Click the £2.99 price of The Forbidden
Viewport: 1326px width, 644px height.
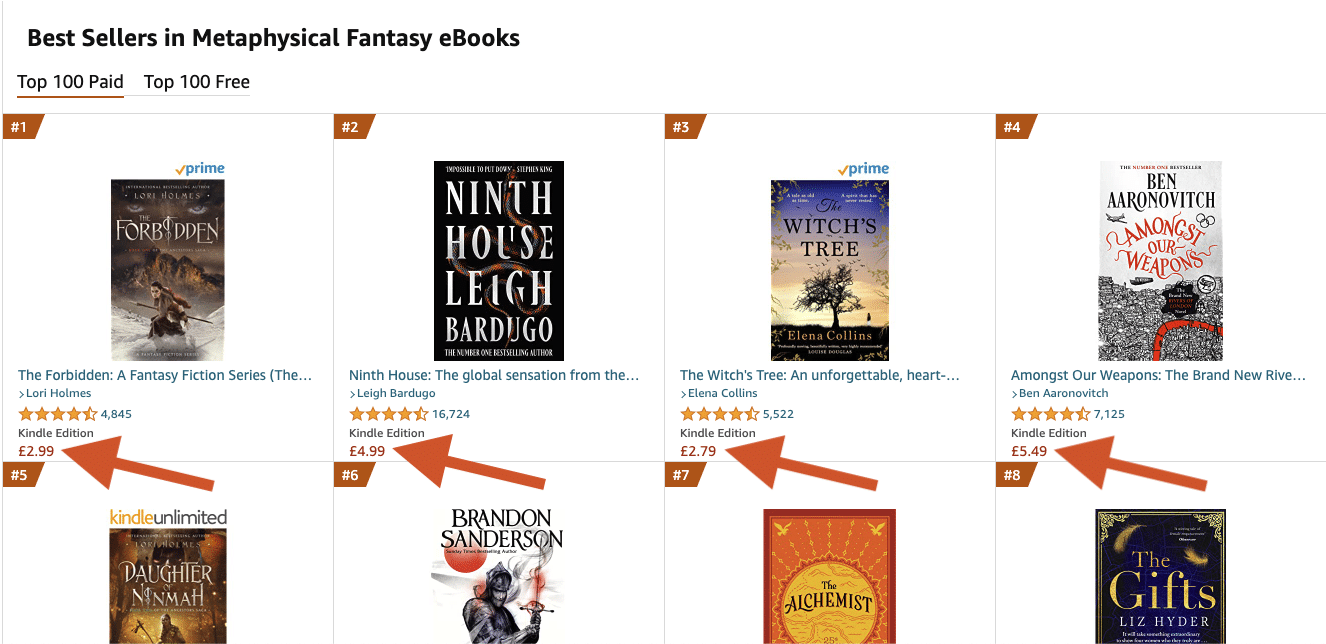[x=34, y=451]
